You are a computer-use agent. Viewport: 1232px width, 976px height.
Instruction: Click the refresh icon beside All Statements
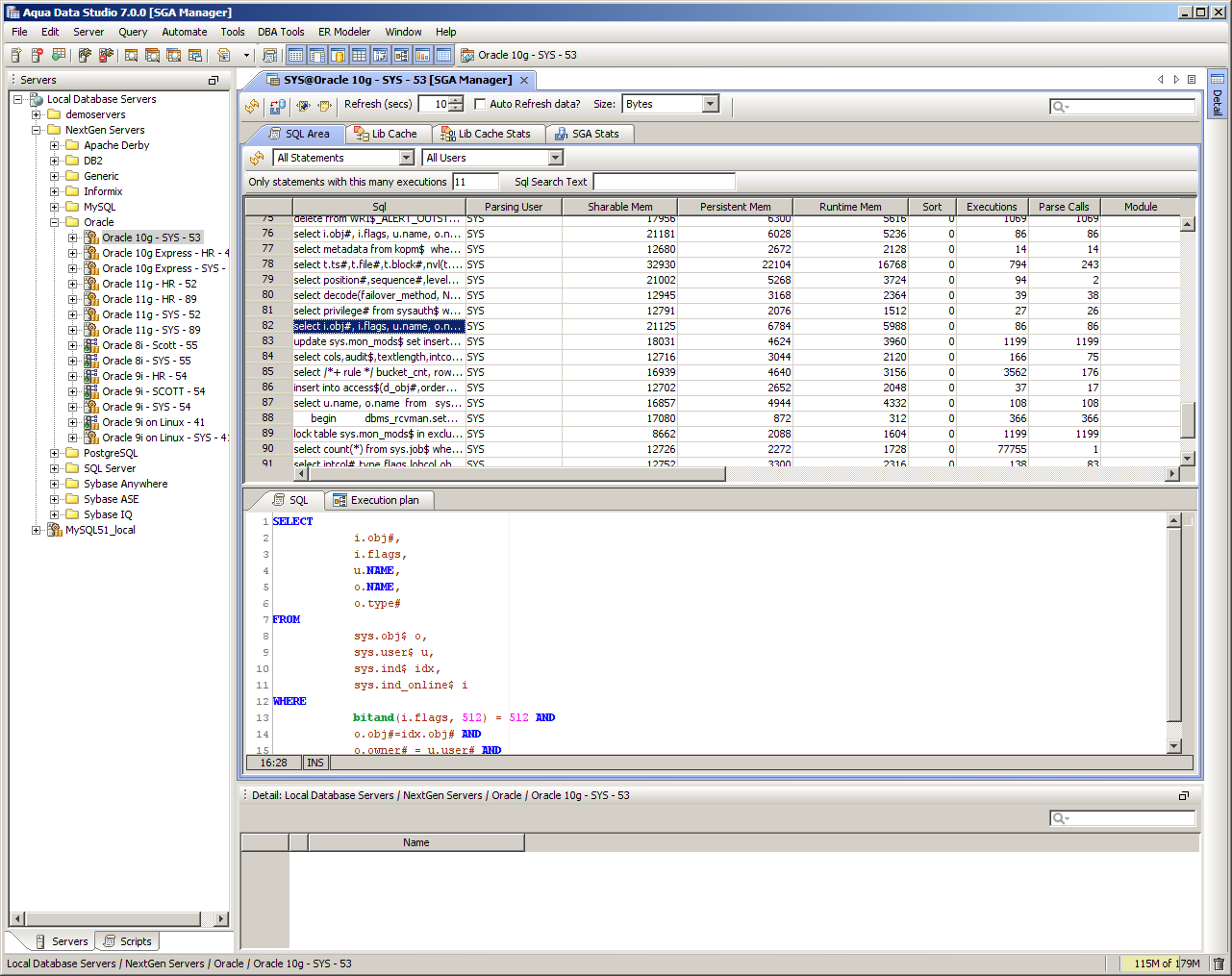click(x=257, y=158)
